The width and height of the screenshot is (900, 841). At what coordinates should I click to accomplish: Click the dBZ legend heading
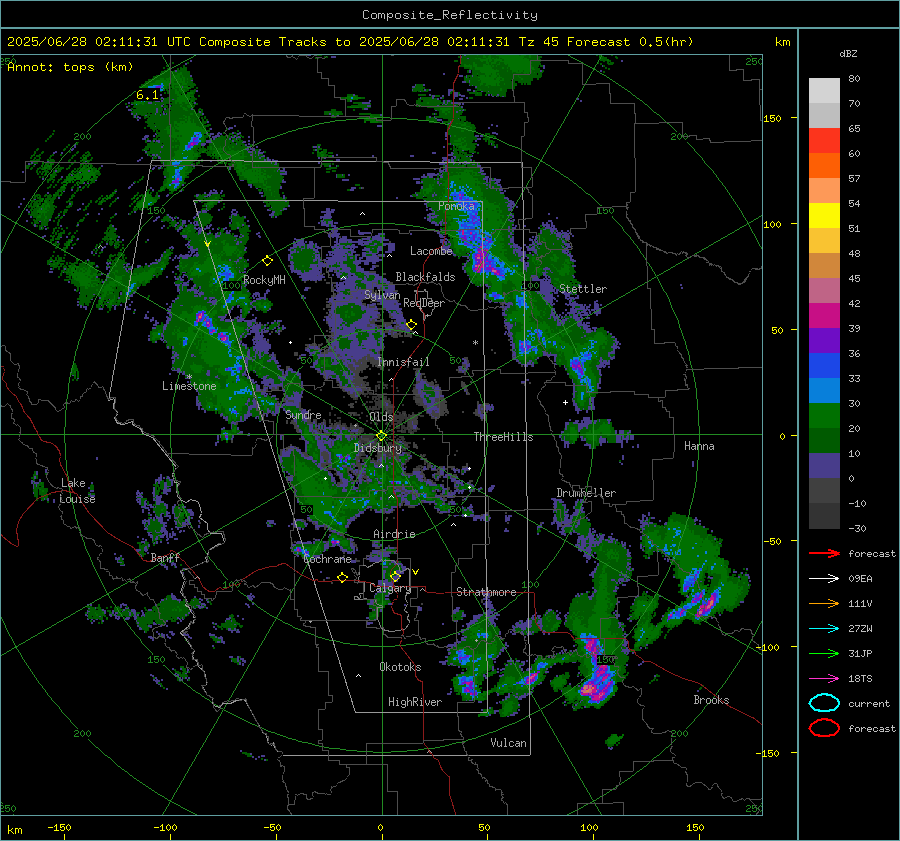pyautogui.click(x=848, y=54)
